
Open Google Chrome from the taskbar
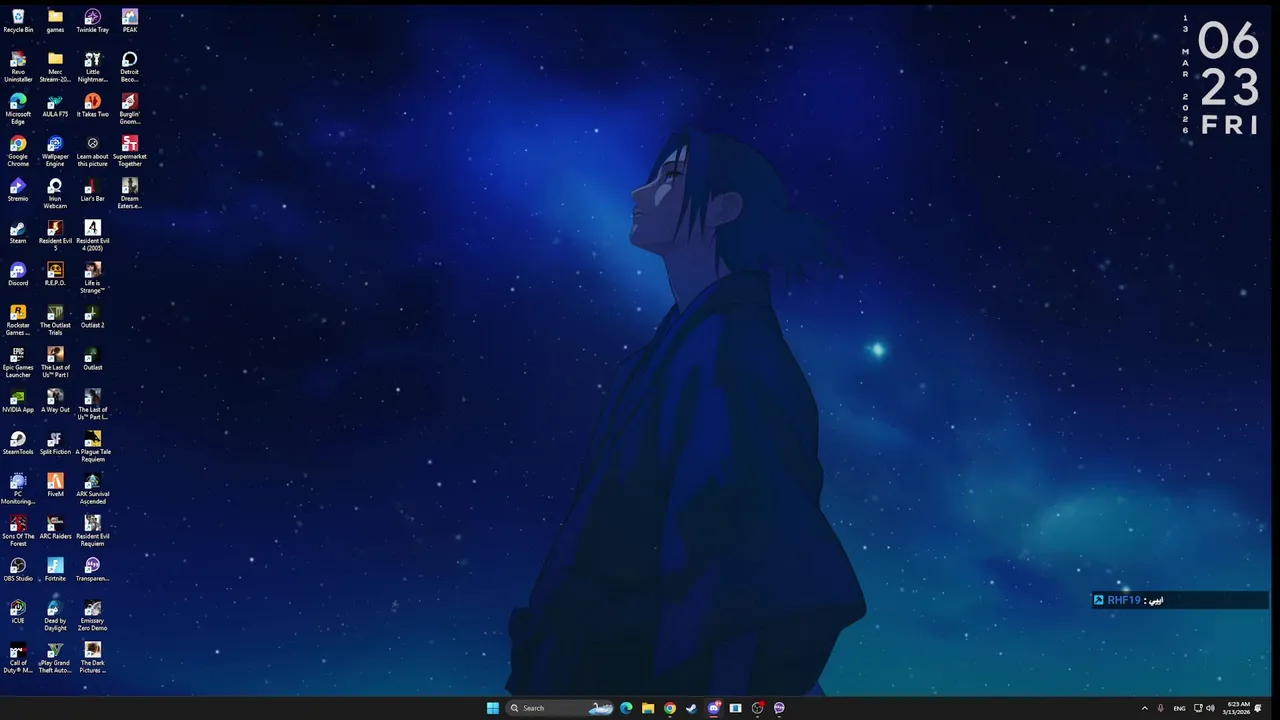click(670, 708)
